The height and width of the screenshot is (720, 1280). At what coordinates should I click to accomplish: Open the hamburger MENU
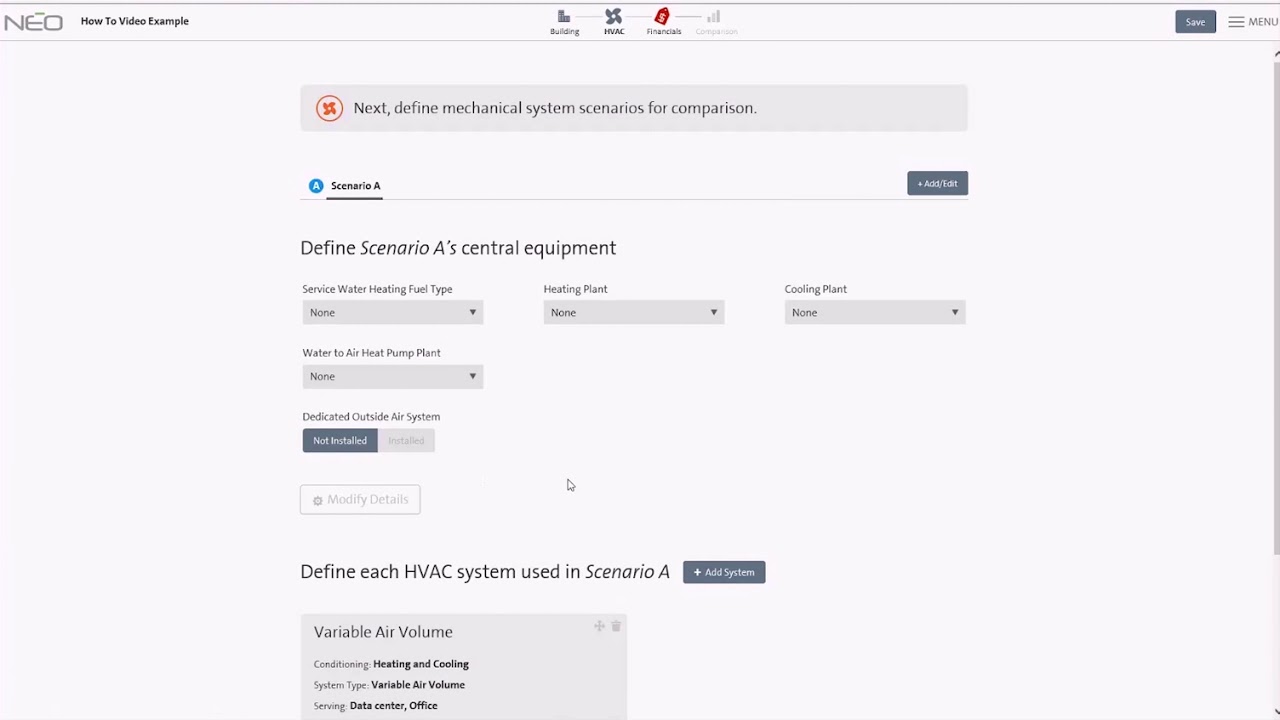[x=1252, y=22]
